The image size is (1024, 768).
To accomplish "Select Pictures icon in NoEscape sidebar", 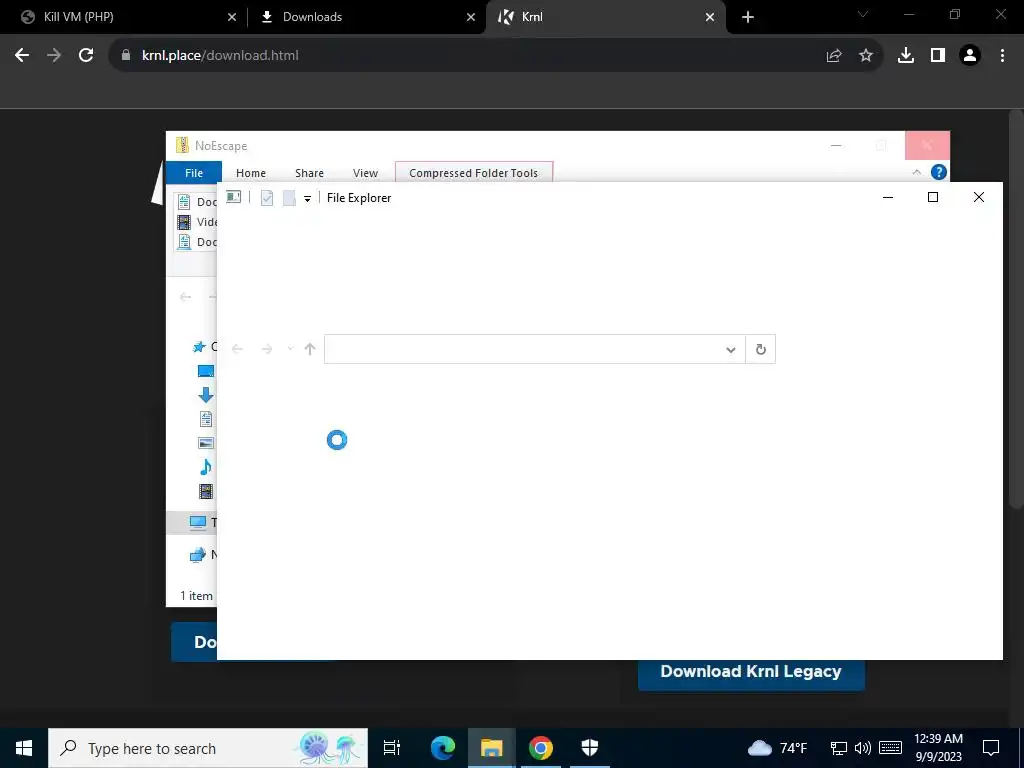I will (206, 443).
